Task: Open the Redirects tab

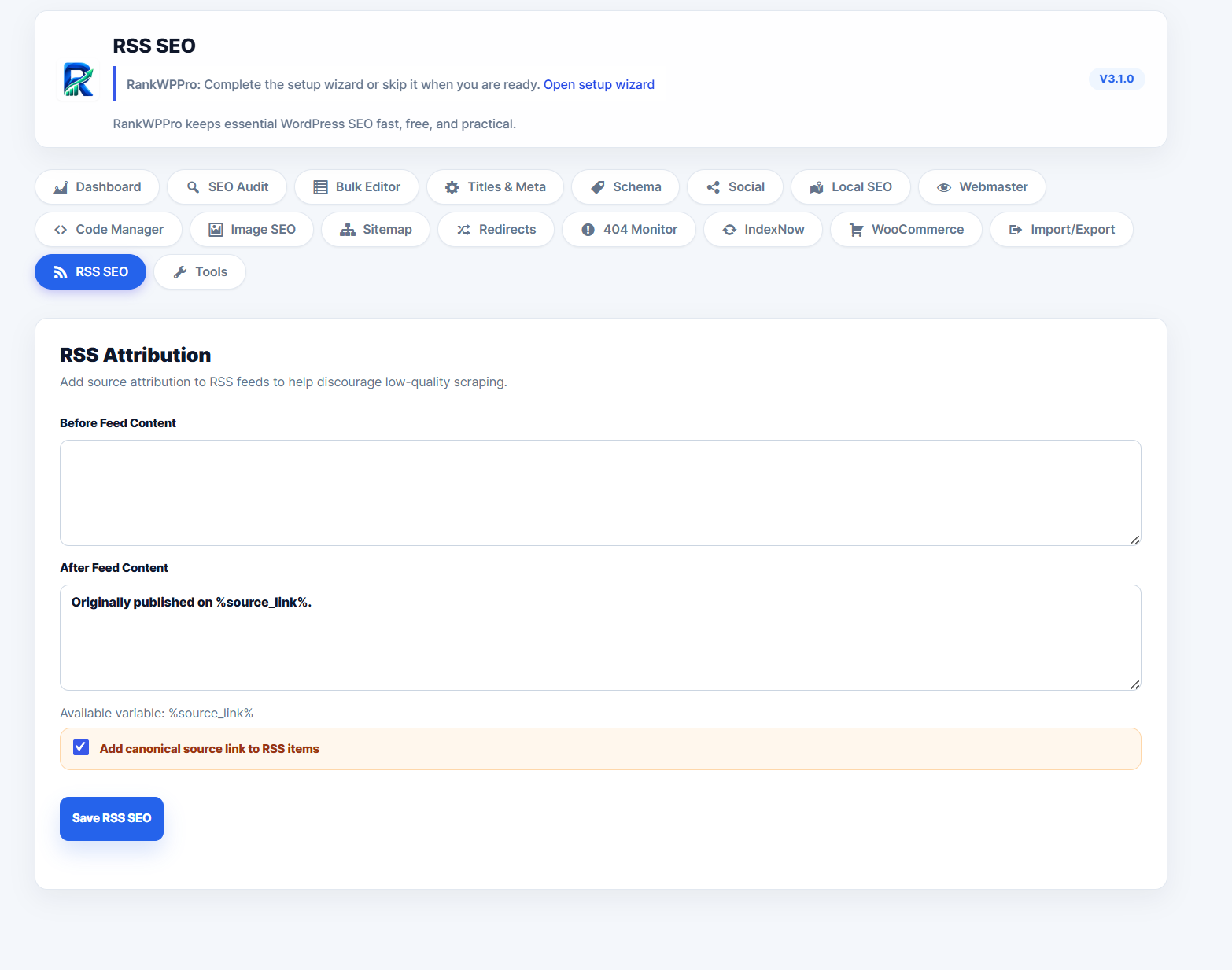Action: tap(496, 230)
